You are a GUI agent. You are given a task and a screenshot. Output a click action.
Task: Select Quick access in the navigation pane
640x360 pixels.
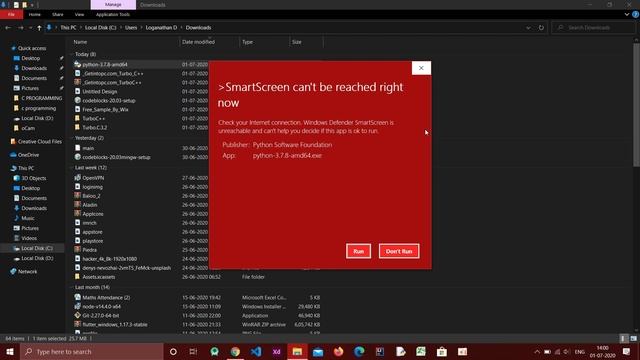[32, 48]
